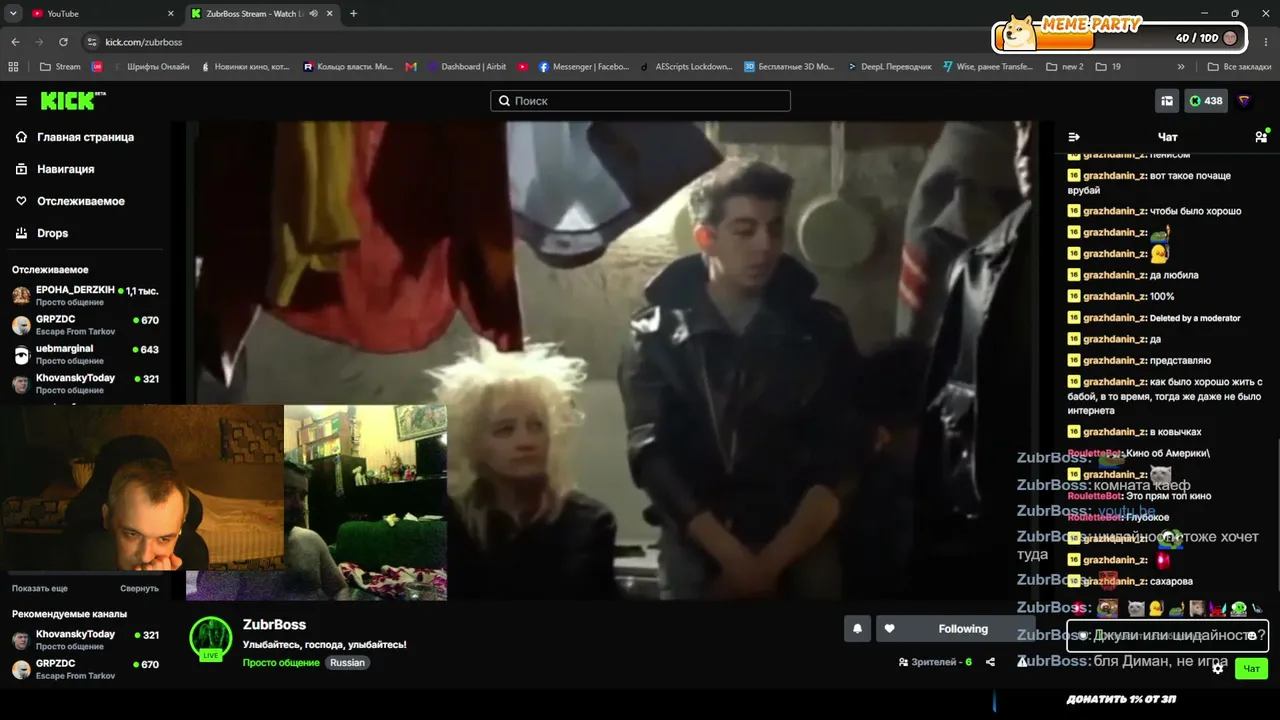
Task: Click the ZubrBoss channel name
Action: (x=274, y=625)
